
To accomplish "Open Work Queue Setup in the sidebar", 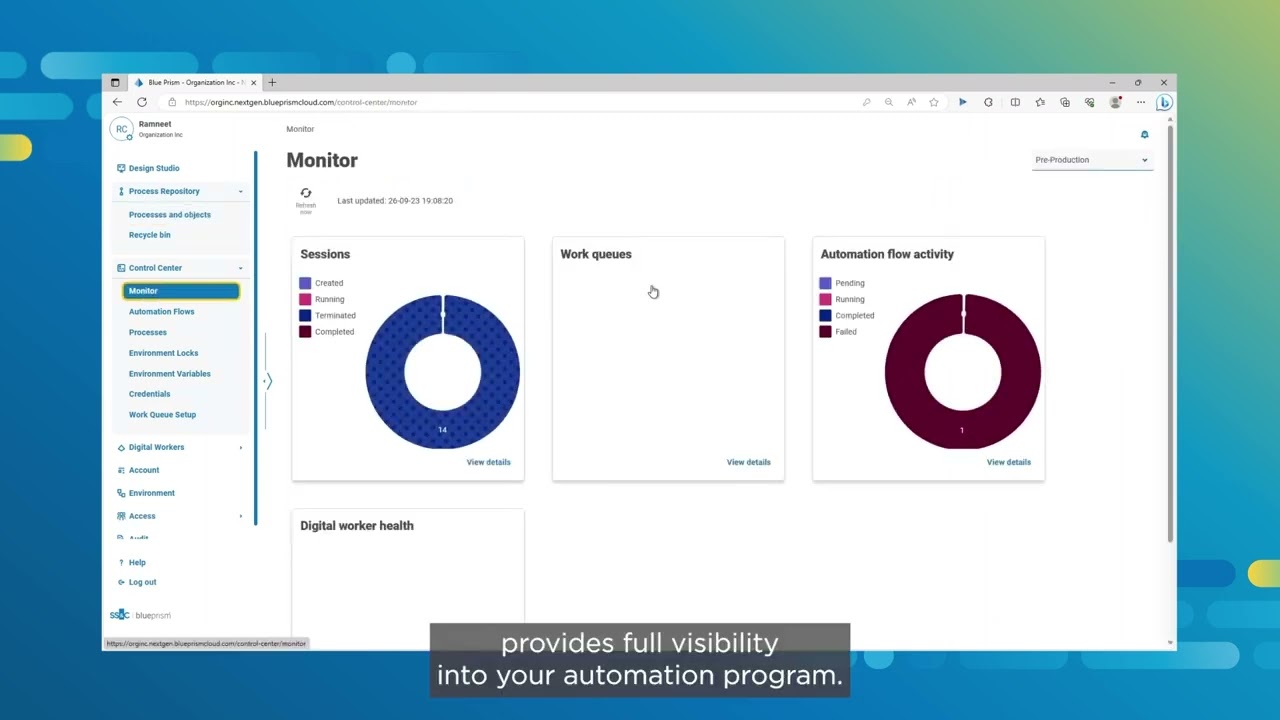I will [162, 415].
